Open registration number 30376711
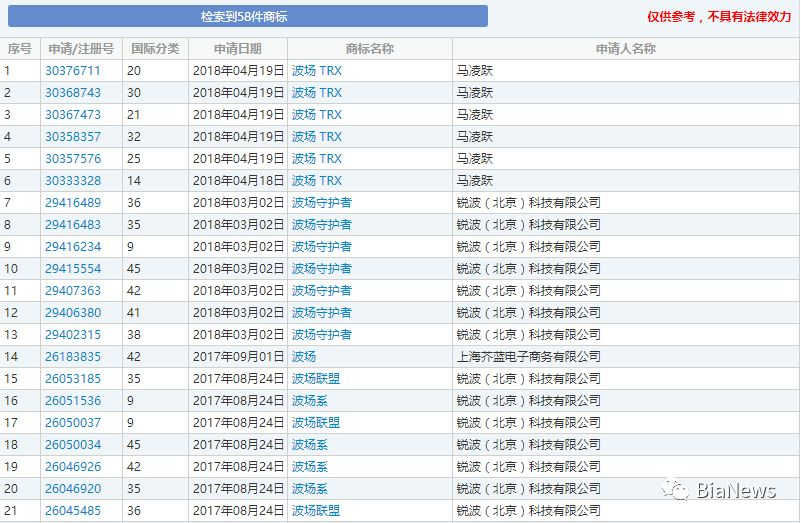The width and height of the screenshot is (801, 523). [x=73, y=70]
